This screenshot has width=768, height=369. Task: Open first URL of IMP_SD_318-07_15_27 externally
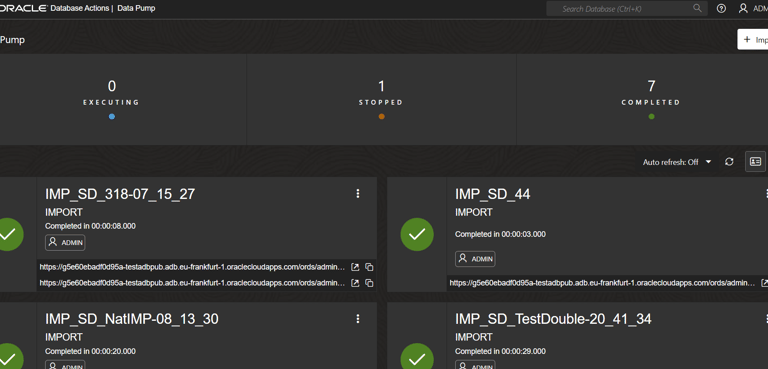[x=356, y=267]
